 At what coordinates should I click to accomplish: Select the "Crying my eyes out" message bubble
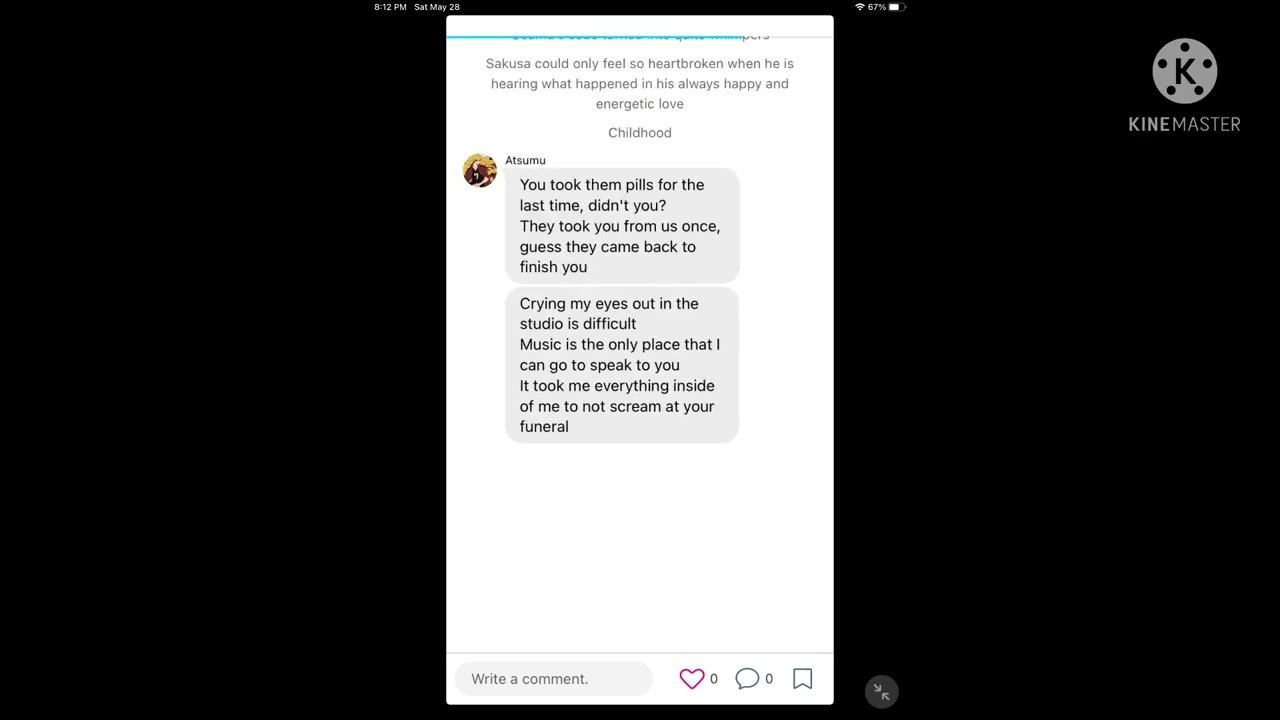point(622,365)
